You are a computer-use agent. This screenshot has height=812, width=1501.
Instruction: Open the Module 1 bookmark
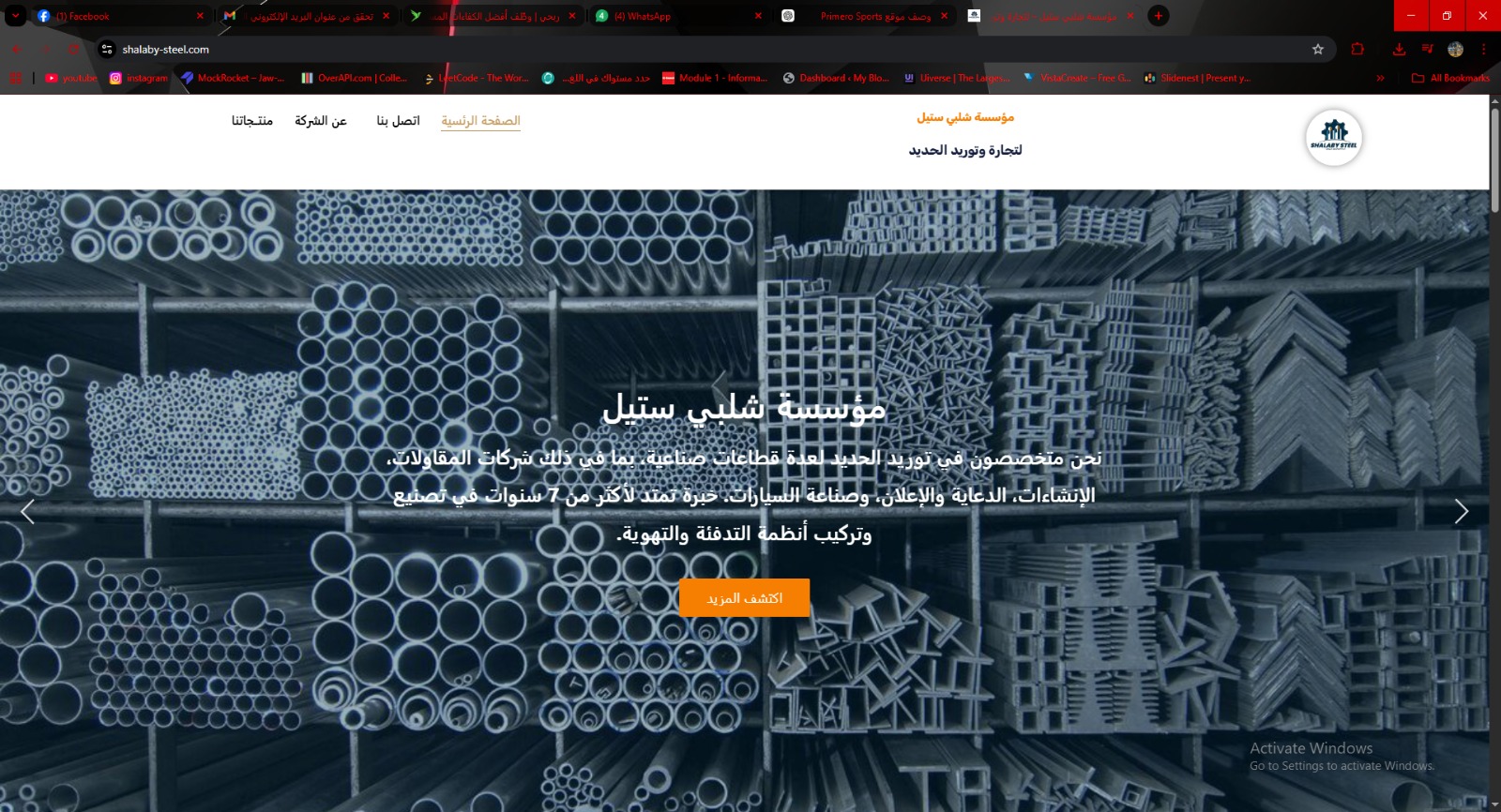[715, 78]
